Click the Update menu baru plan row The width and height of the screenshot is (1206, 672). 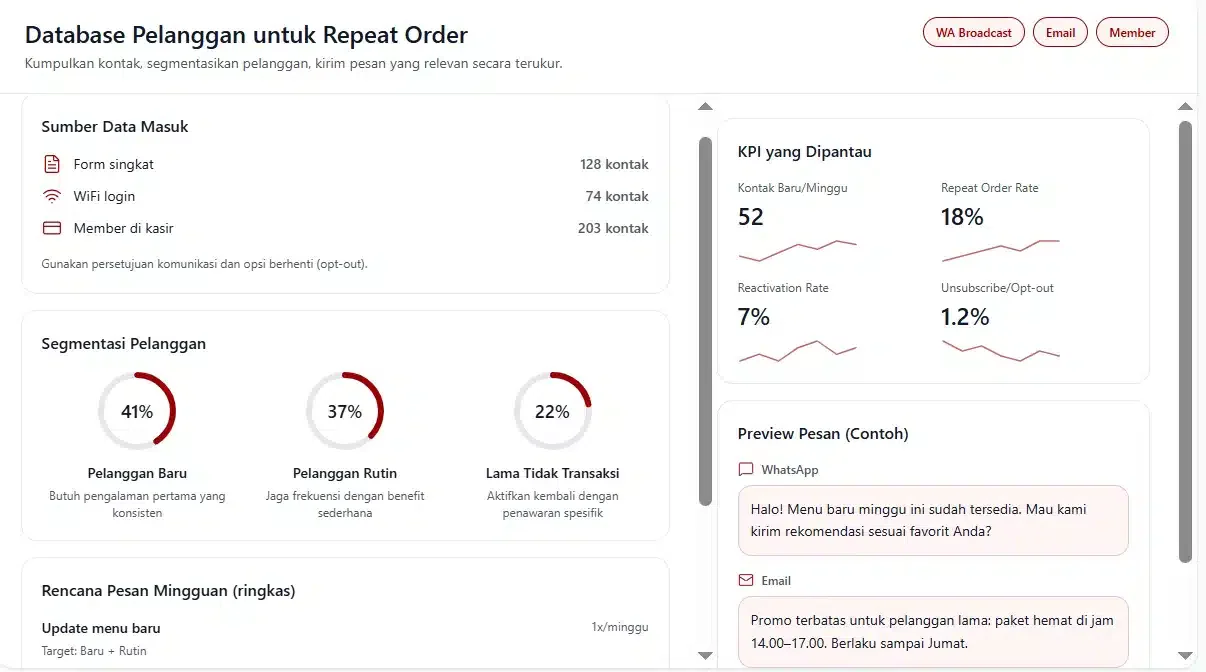345,639
